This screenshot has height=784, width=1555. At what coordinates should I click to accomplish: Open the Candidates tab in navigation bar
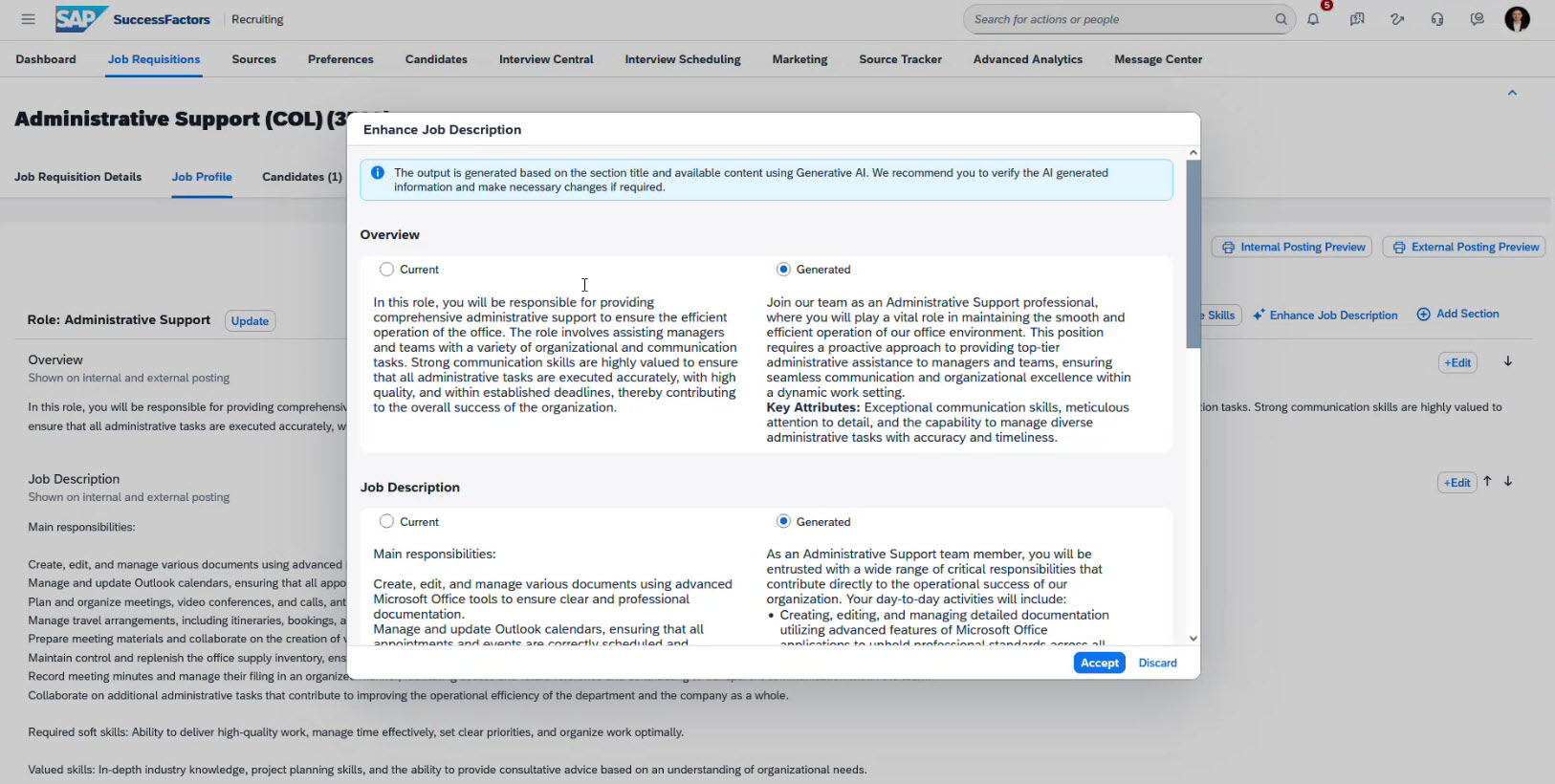click(x=436, y=59)
